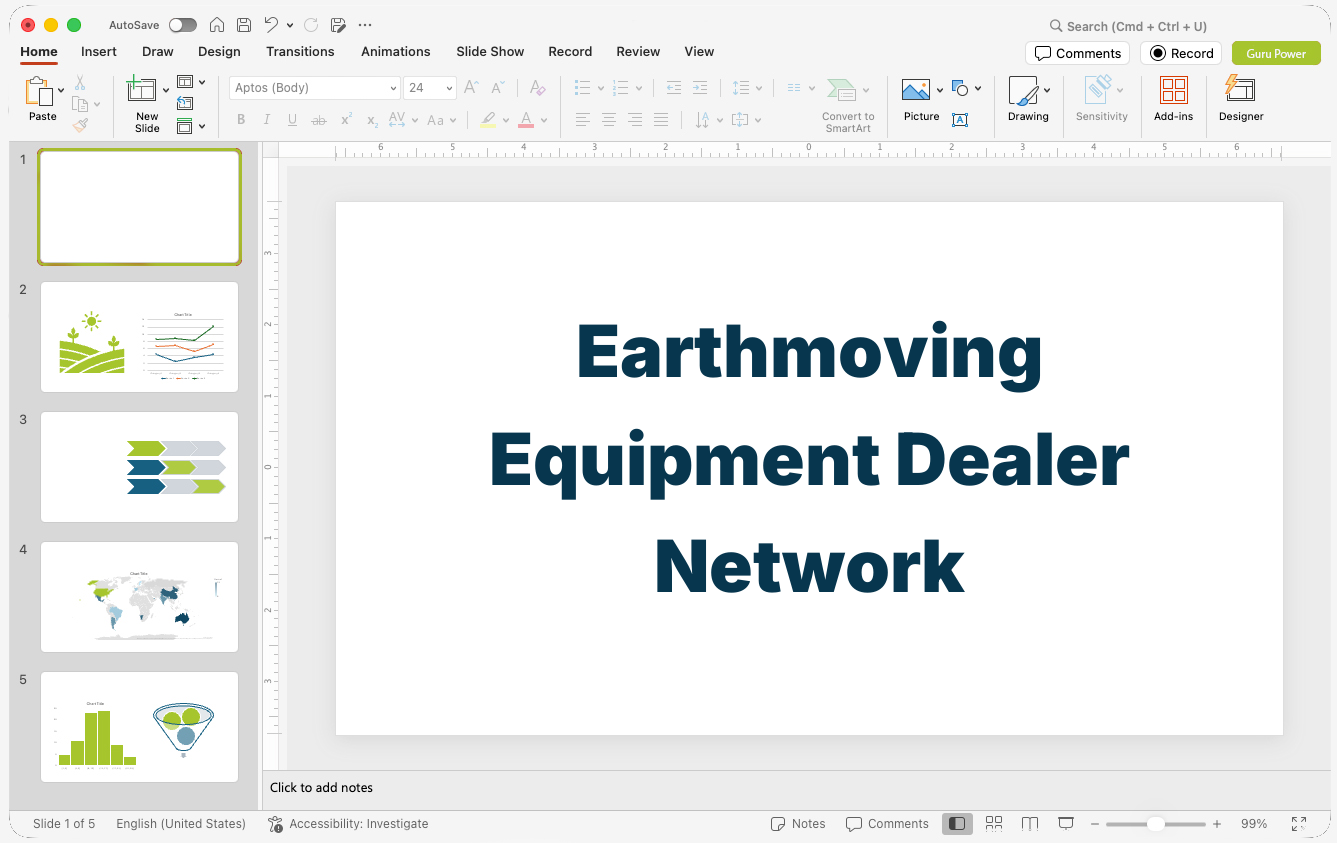Image resolution: width=1337 pixels, height=843 pixels.
Task: Open the Designer icon
Action: (x=1240, y=89)
